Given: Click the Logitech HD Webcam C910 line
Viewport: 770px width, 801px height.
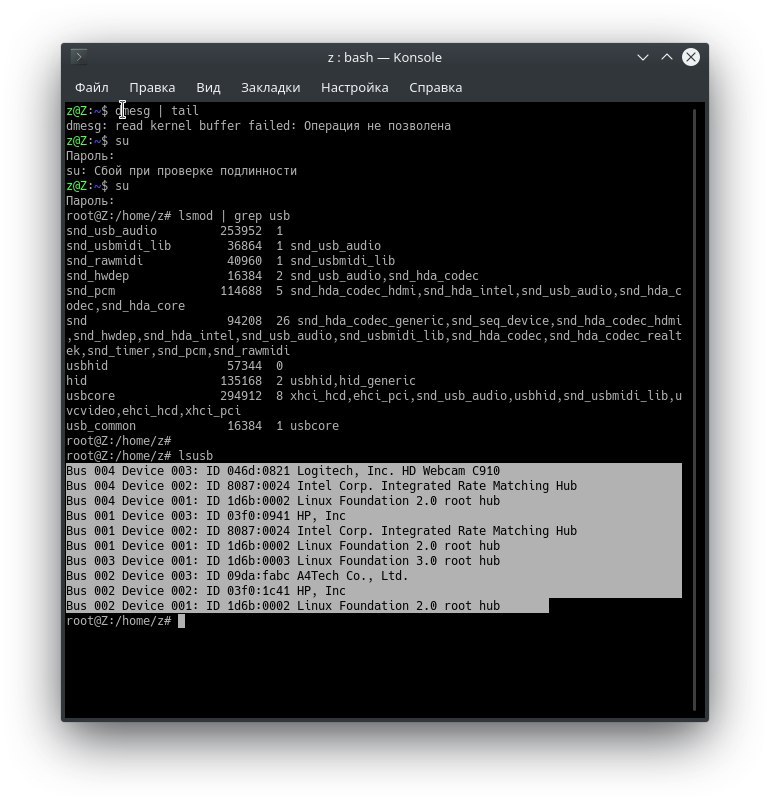Looking at the screenshot, I should click(x=283, y=470).
